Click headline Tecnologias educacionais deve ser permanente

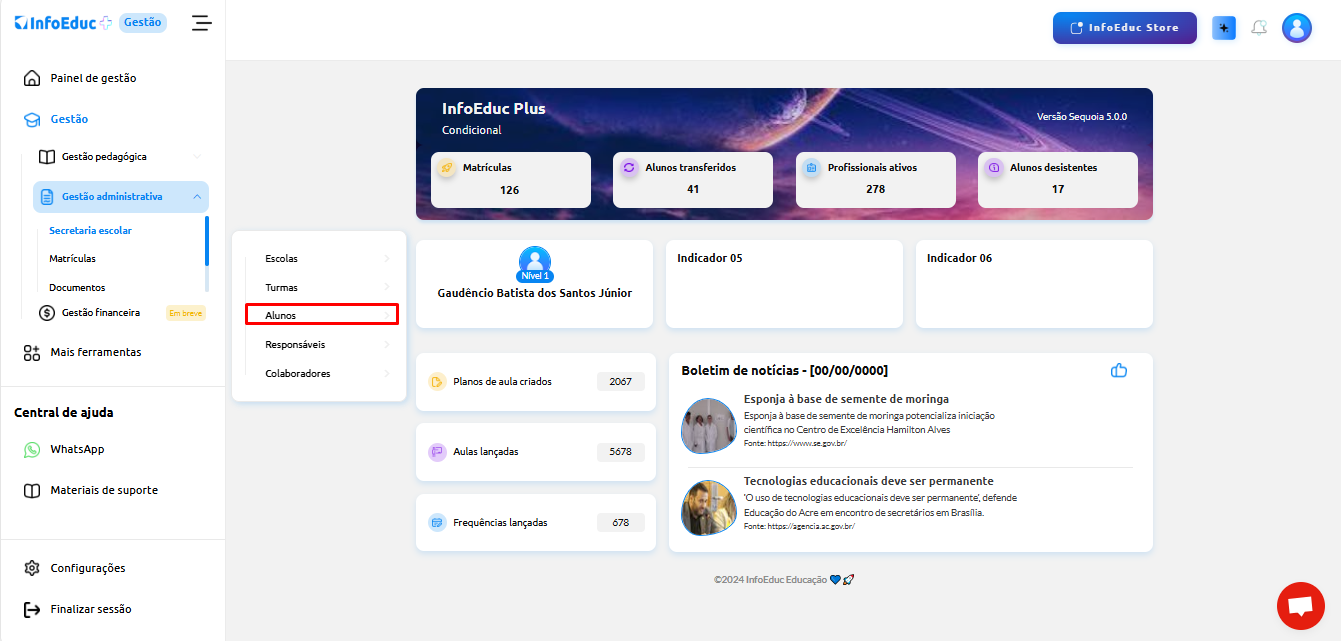coord(869,481)
